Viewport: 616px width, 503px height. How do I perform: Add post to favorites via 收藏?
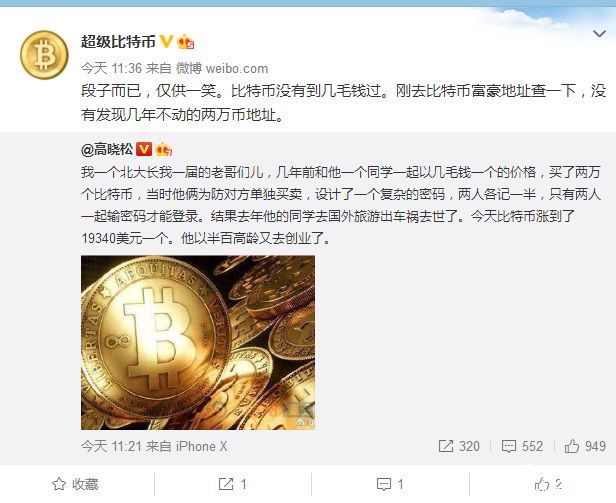pyautogui.click(x=75, y=484)
